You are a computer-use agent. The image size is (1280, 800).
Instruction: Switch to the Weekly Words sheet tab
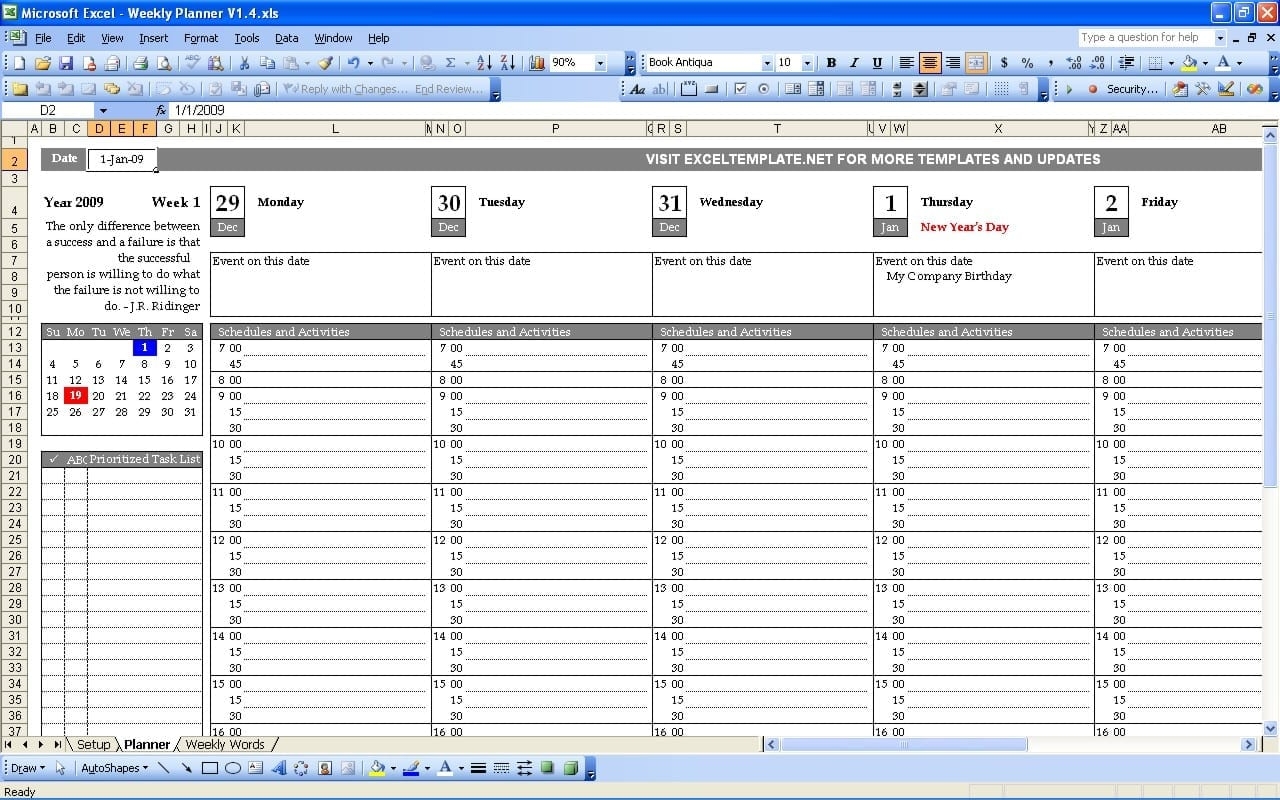click(x=226, y=744)
